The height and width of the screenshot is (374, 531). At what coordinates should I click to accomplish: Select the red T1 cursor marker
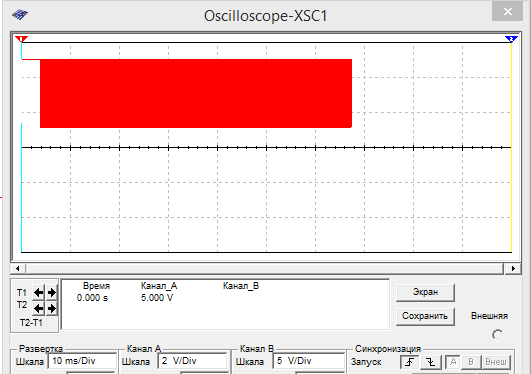pos(21,39)
